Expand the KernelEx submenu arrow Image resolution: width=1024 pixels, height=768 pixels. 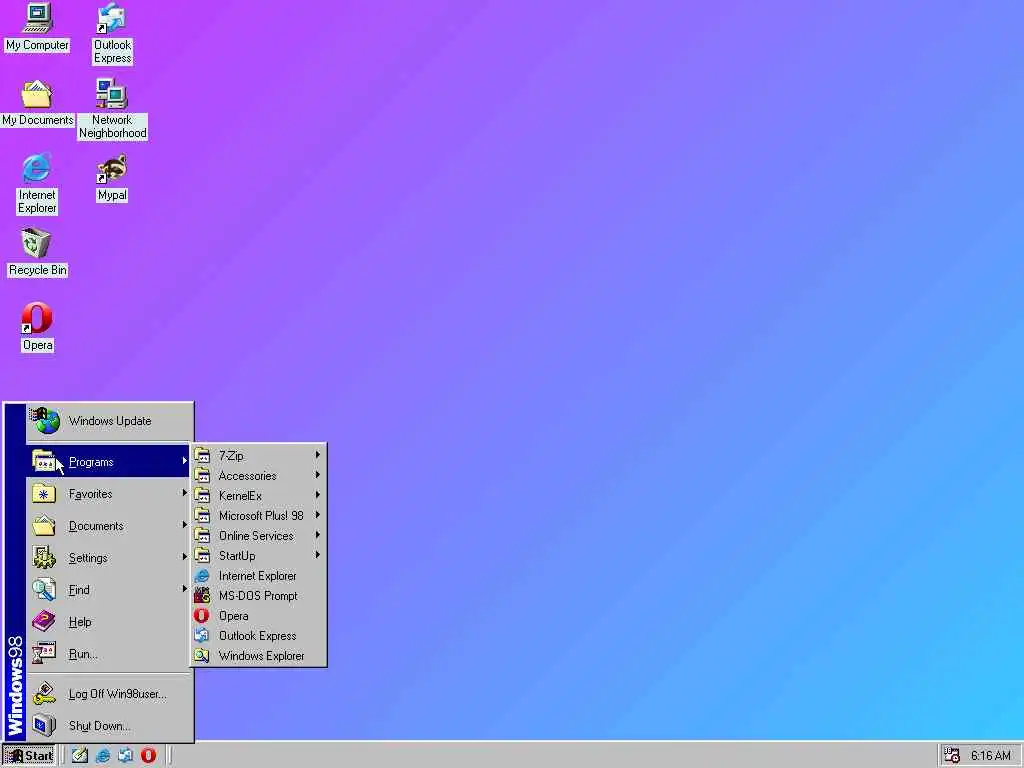317,495
